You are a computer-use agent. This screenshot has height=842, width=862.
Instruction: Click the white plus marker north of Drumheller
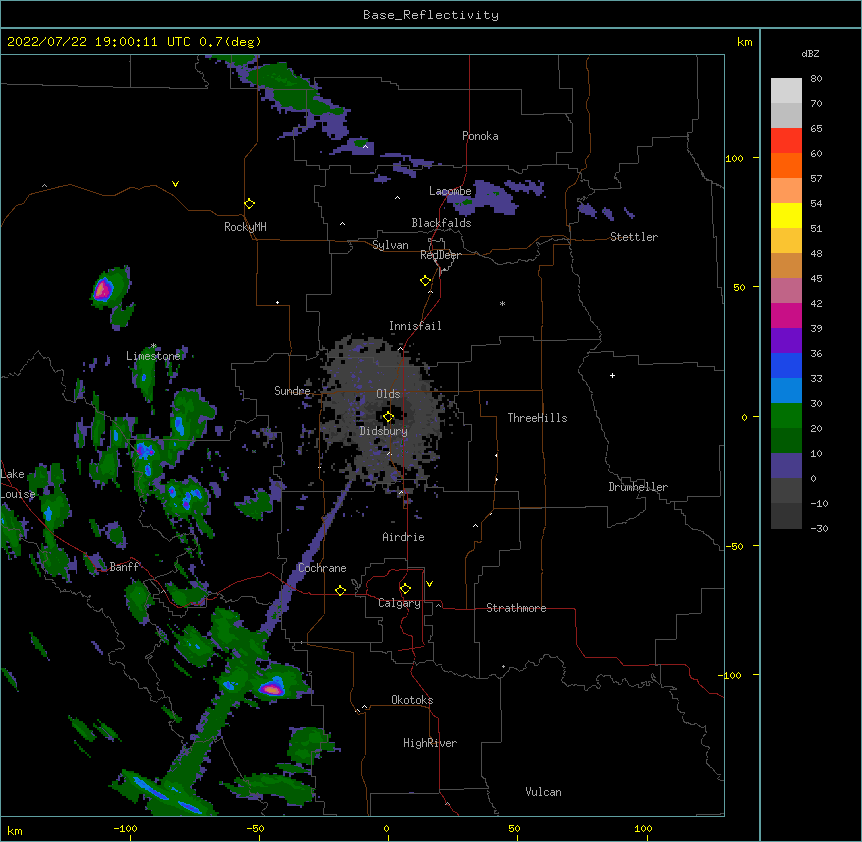click(x=612, y=375)
